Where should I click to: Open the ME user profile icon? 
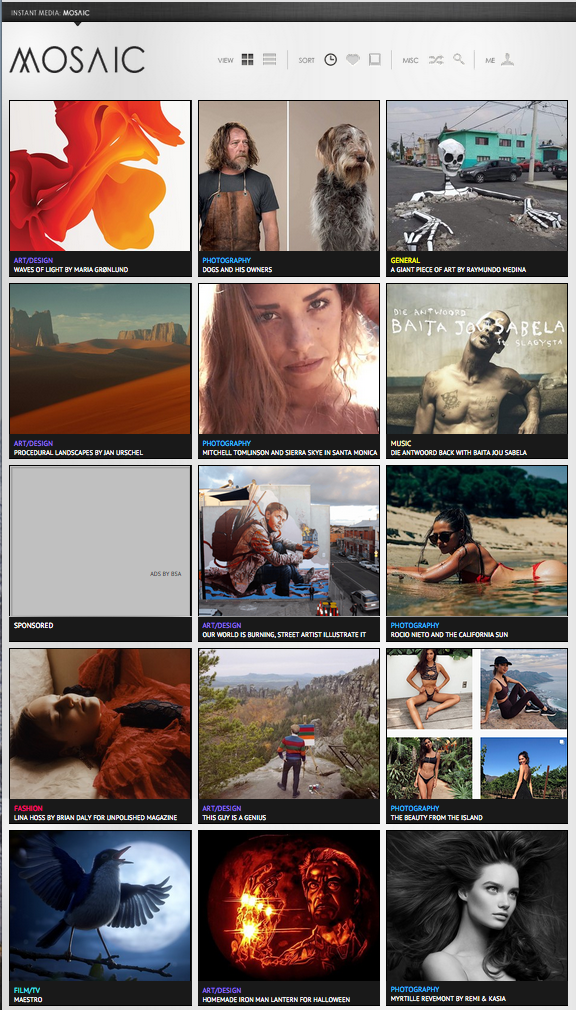508,60
